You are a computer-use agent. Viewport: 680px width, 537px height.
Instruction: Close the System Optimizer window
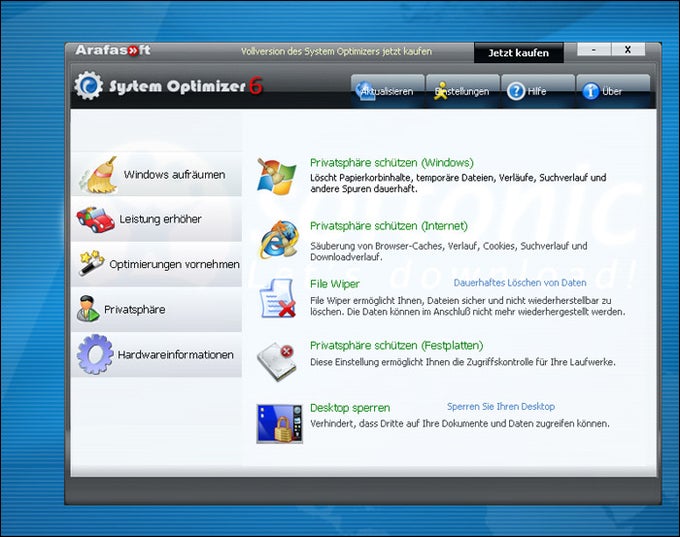(x=628, y=49)
